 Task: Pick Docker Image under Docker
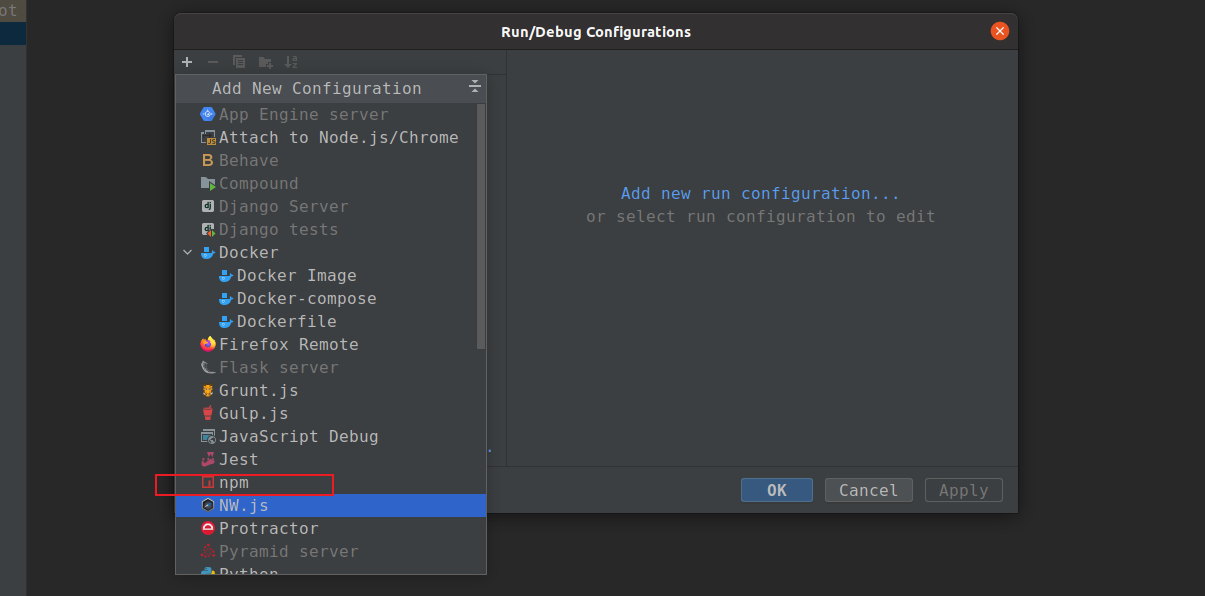[x=331, y=275]
